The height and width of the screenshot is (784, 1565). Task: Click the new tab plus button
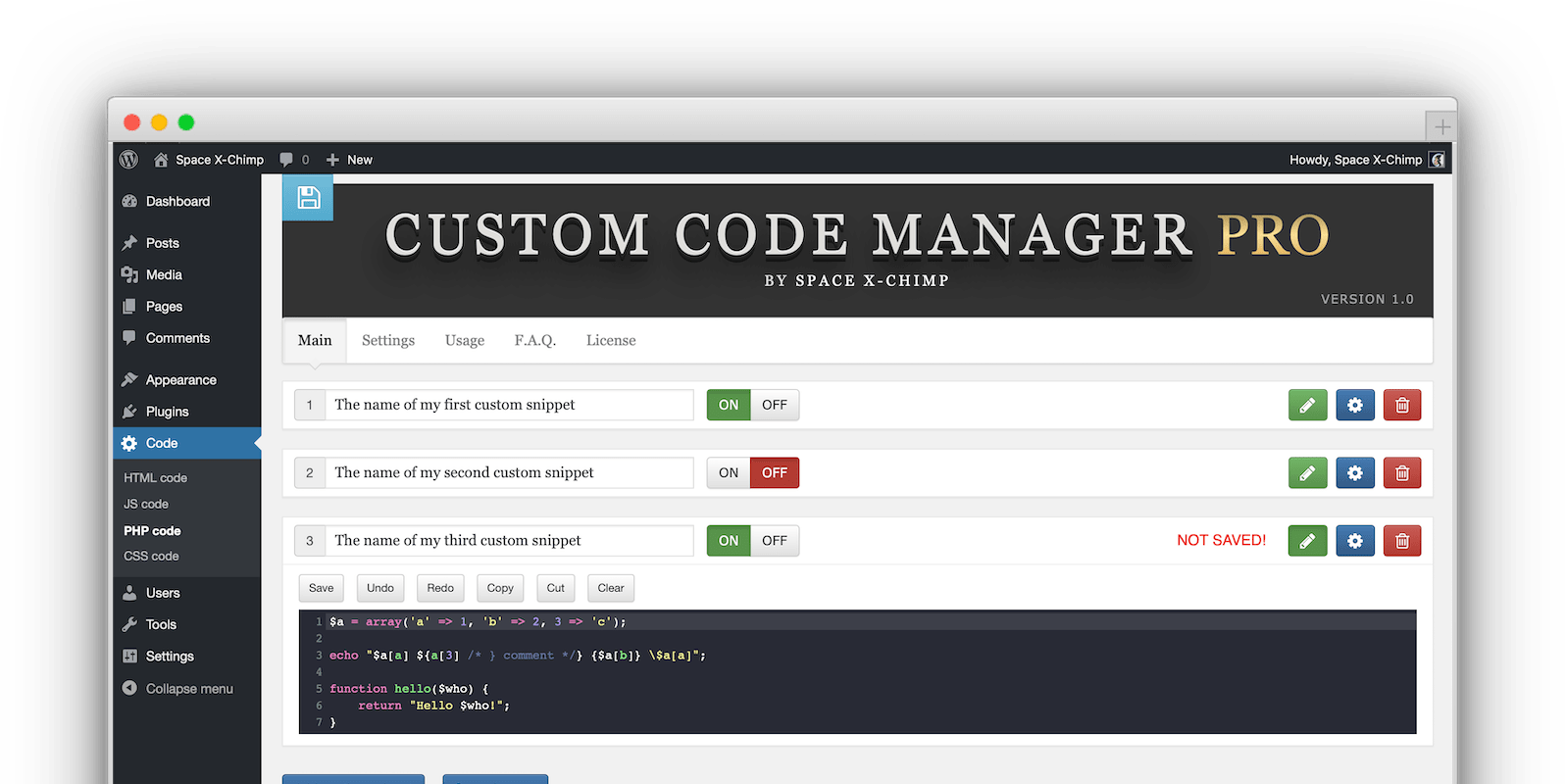(1441, 126)
